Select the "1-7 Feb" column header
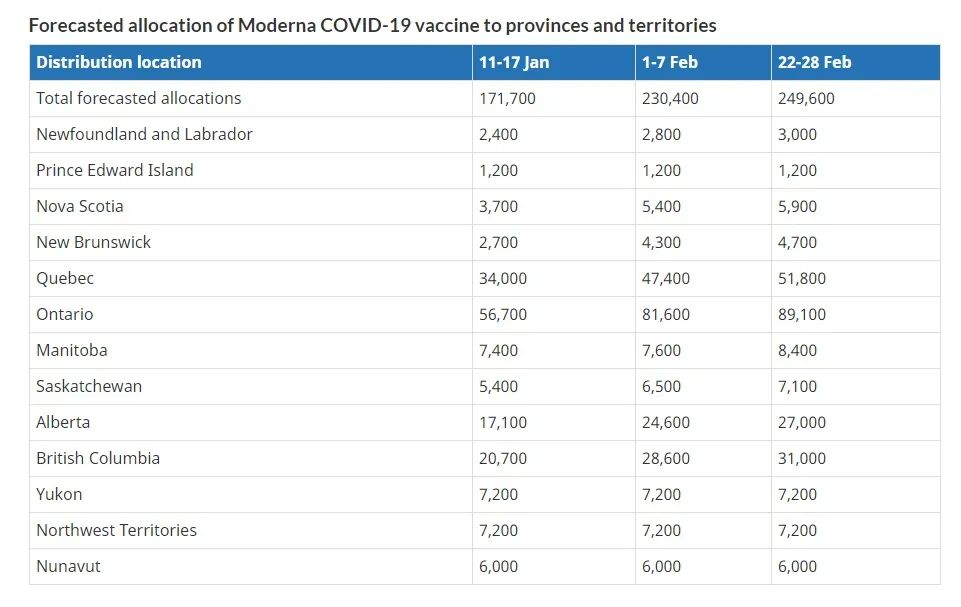The width and height of the screenshot is (961, 607). coord(670,62)
